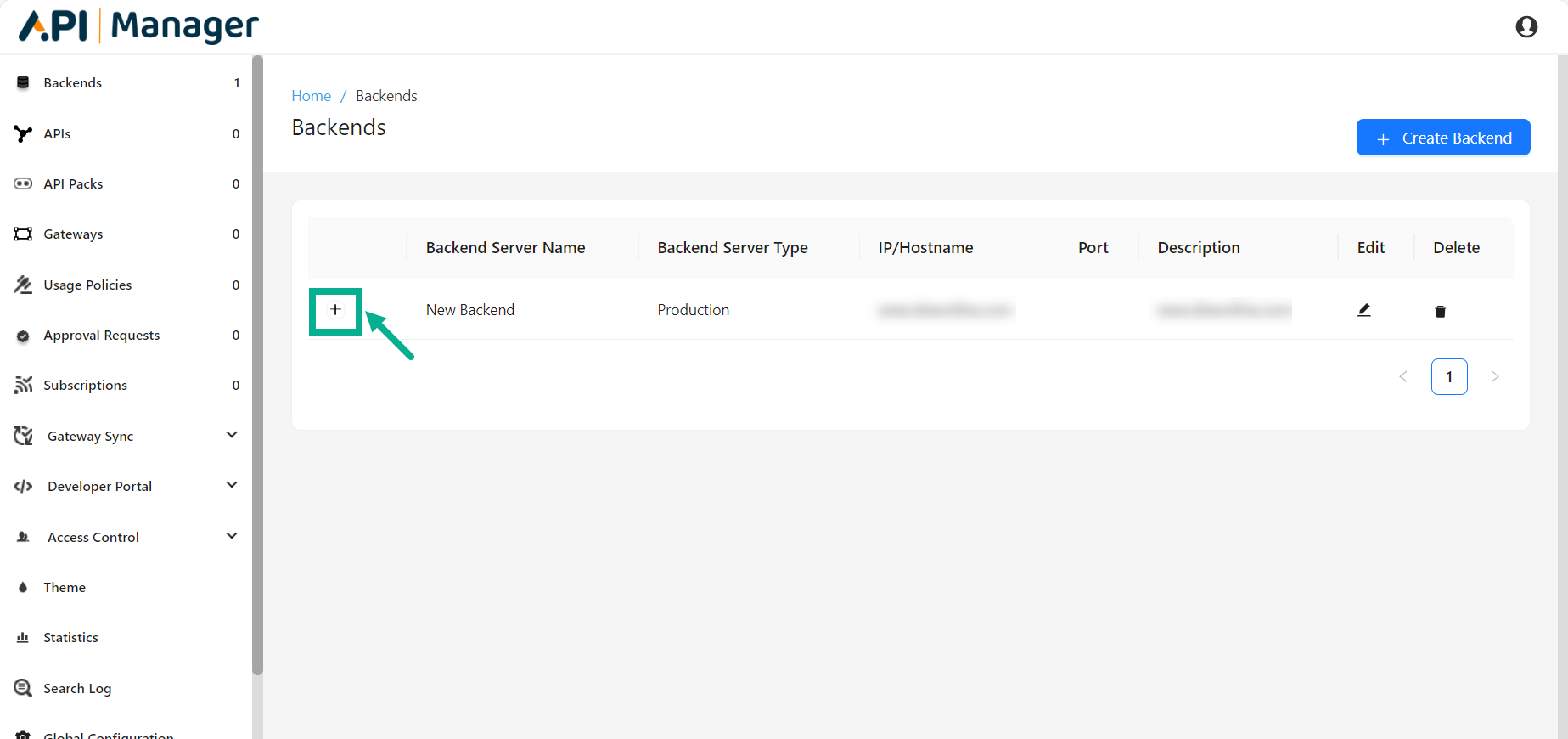Click the Usage Policies sidebar icon
Screen dimensions: 1568x739
pos(23,285)
